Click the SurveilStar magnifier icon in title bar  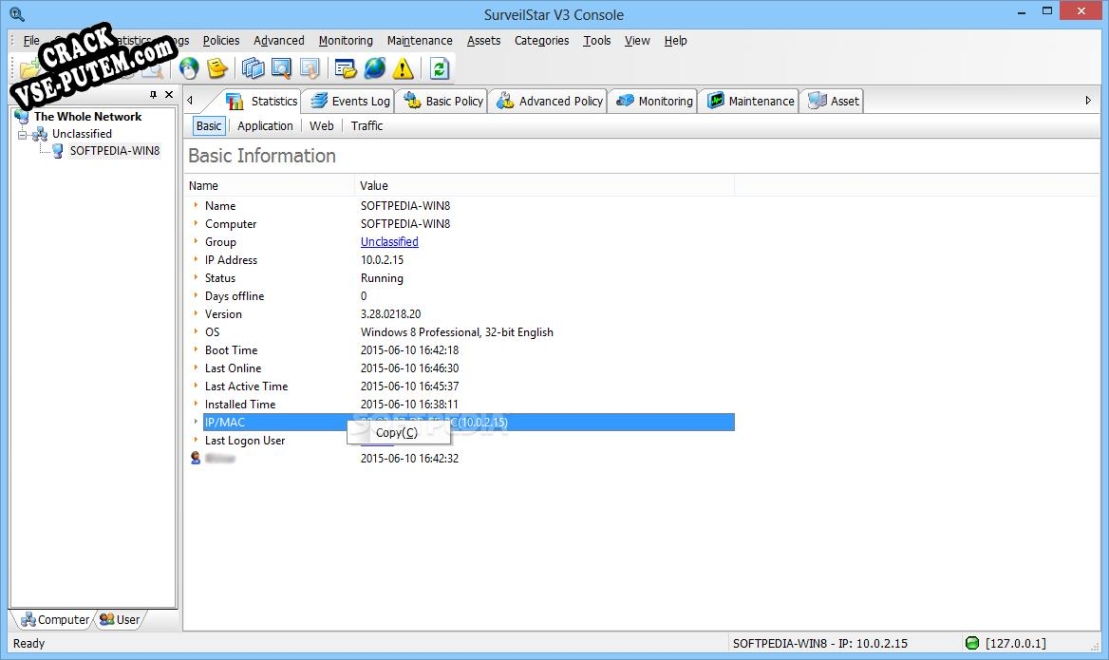[17, 14]
